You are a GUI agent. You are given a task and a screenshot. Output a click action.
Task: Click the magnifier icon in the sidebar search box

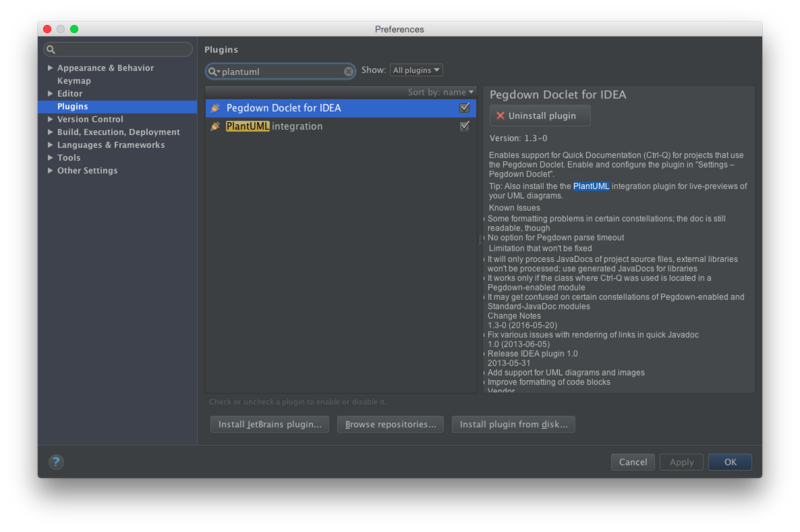point(51,49)
